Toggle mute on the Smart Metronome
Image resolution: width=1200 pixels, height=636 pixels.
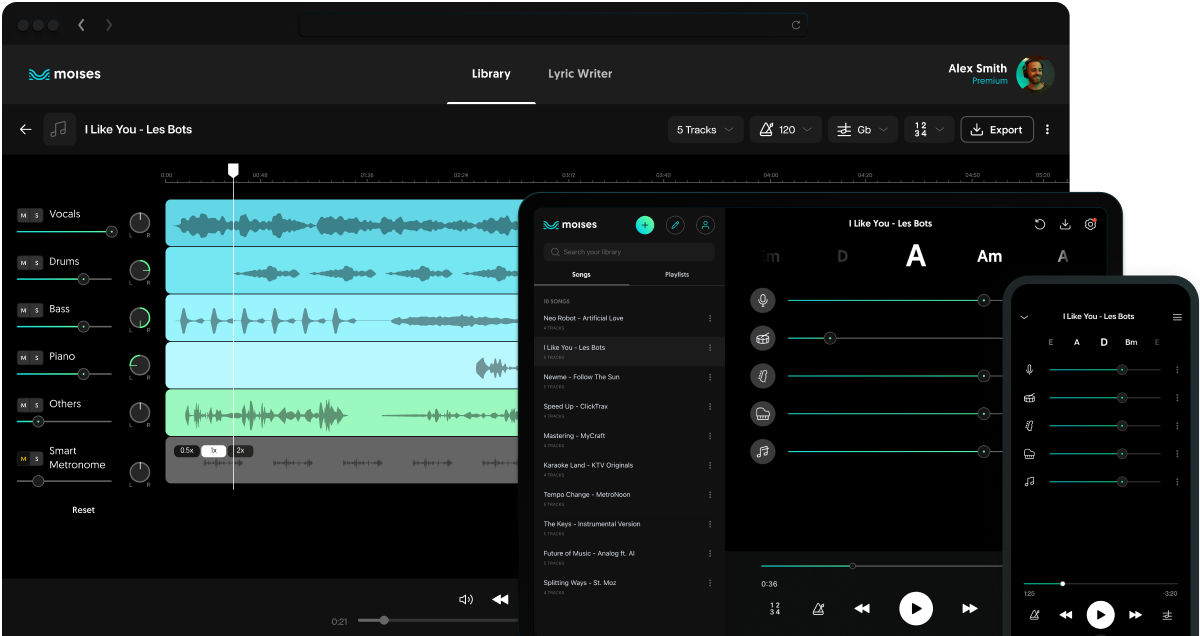(x=24, y=459)
